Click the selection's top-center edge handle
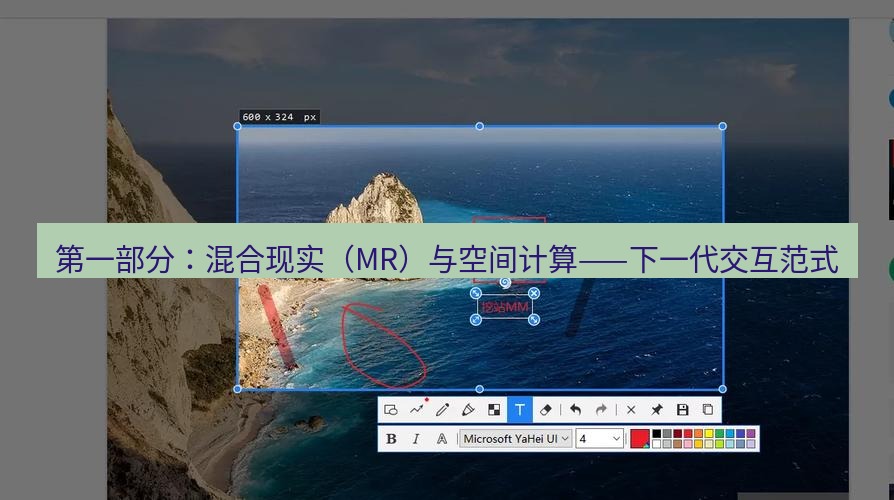The height and width of the screenshot is (500, 894). point(479,126)
